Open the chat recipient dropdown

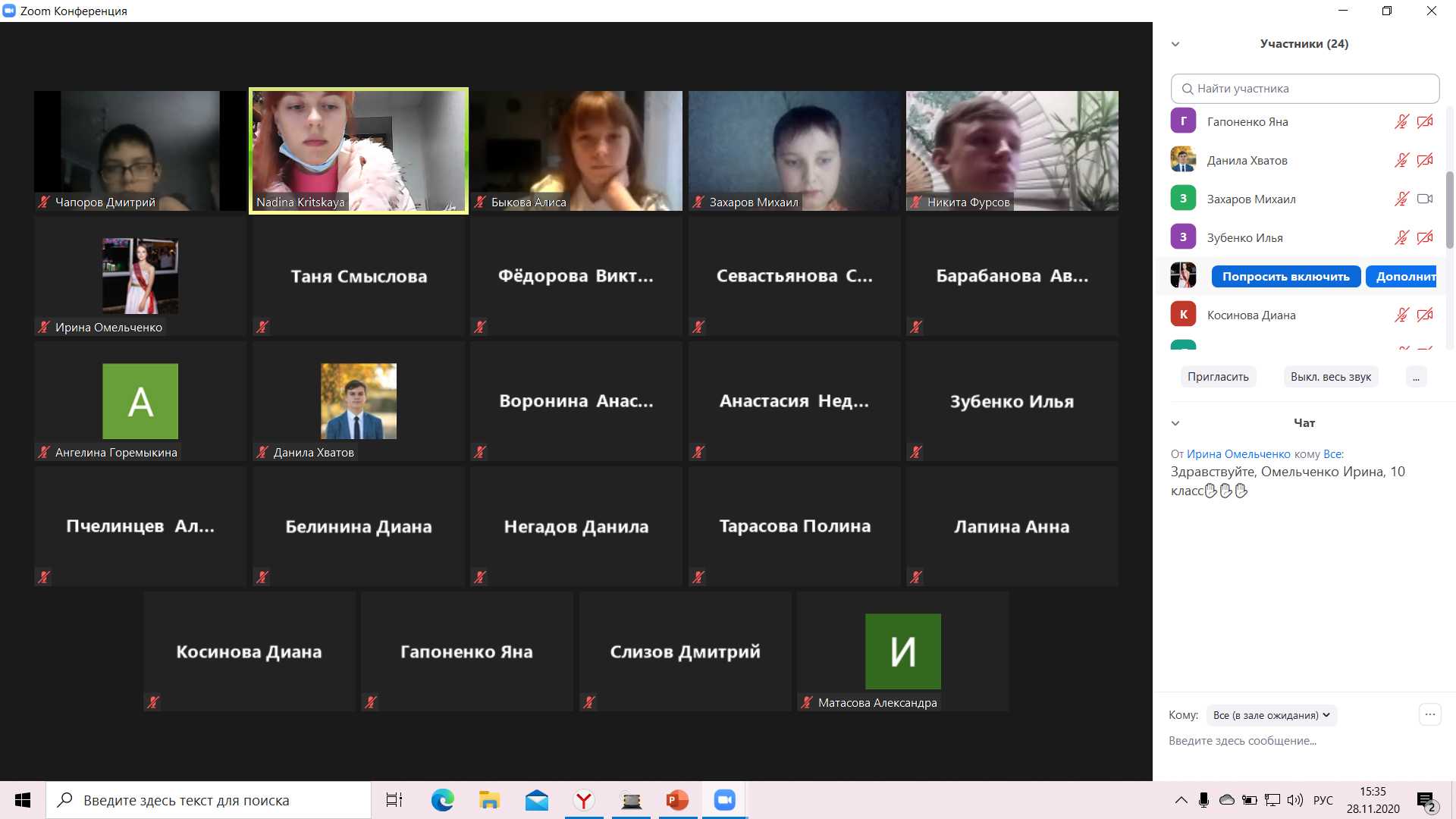[x=1271, y=715]
